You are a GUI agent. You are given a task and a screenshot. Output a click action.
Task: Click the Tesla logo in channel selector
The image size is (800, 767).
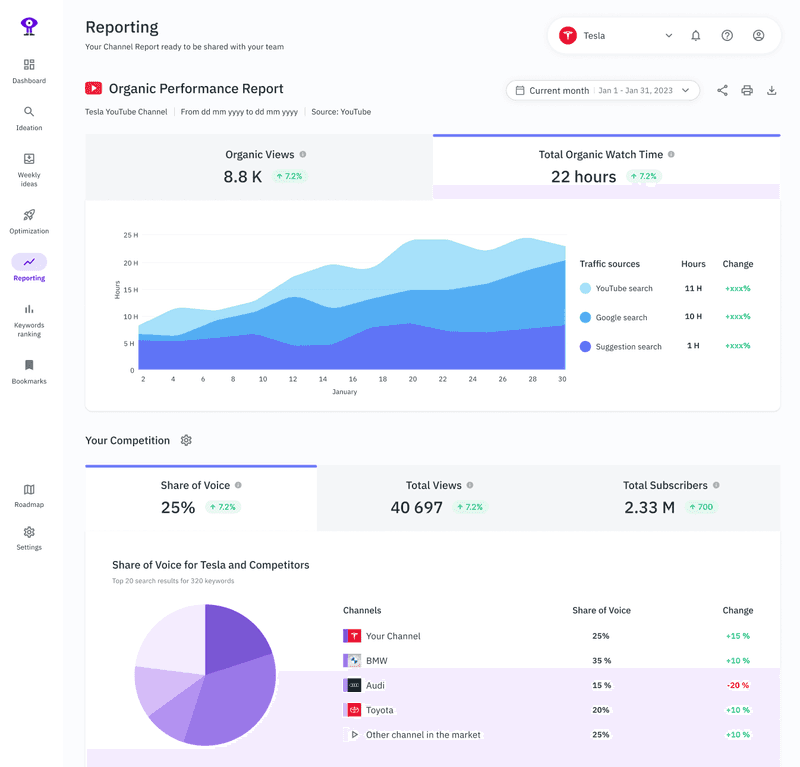tap(568, 36)
